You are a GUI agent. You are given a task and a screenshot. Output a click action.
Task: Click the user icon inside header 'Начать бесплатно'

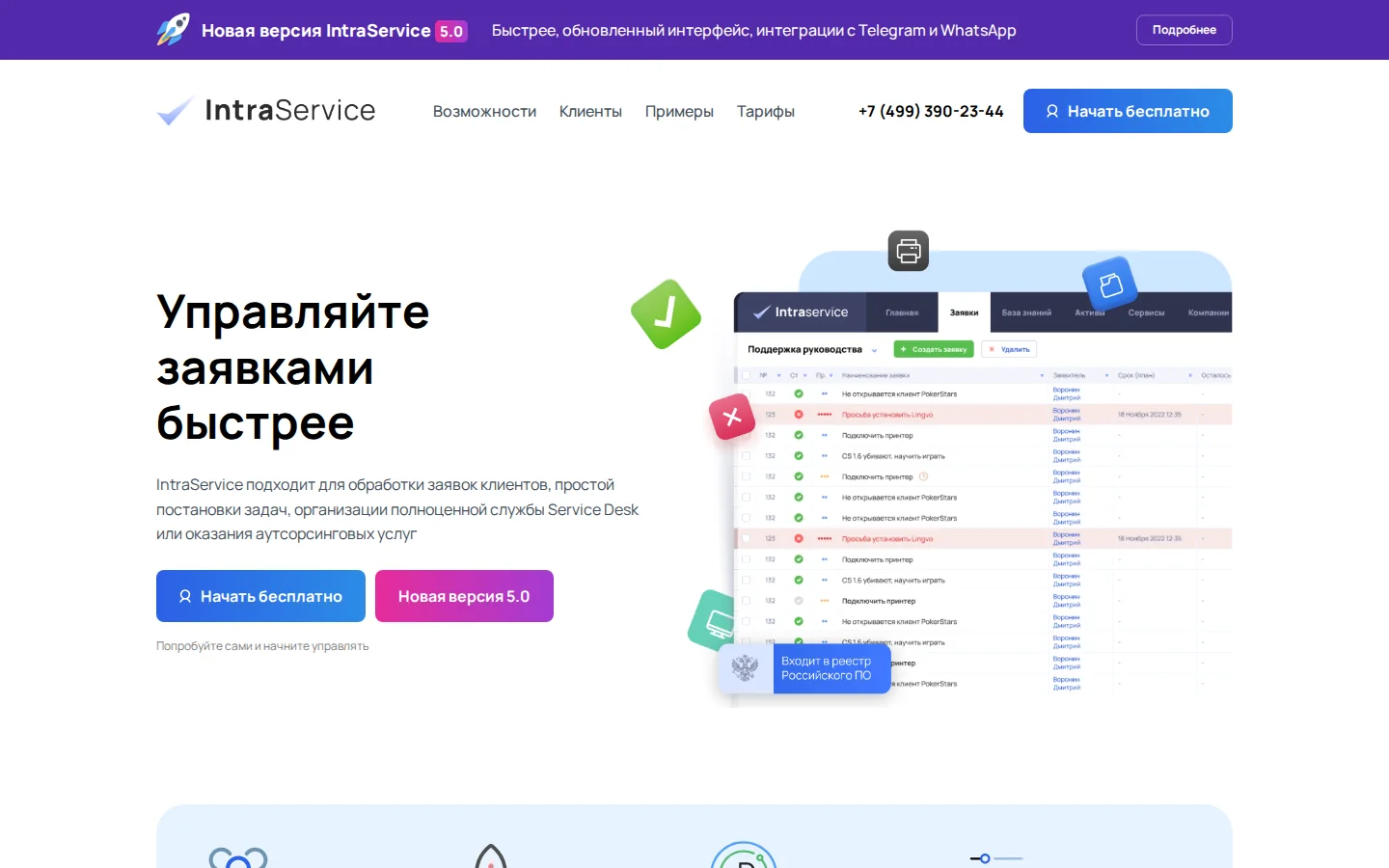[x=1052, y=111]
